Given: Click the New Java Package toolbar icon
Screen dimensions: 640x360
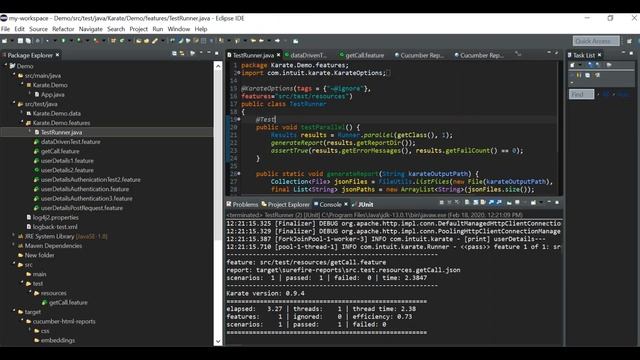Looking at the screenshot, I should [113, 41].
